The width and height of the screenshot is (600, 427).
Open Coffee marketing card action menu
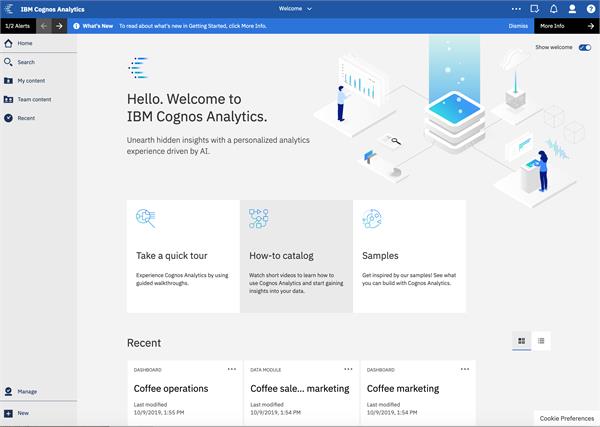[x=465, y=369]
